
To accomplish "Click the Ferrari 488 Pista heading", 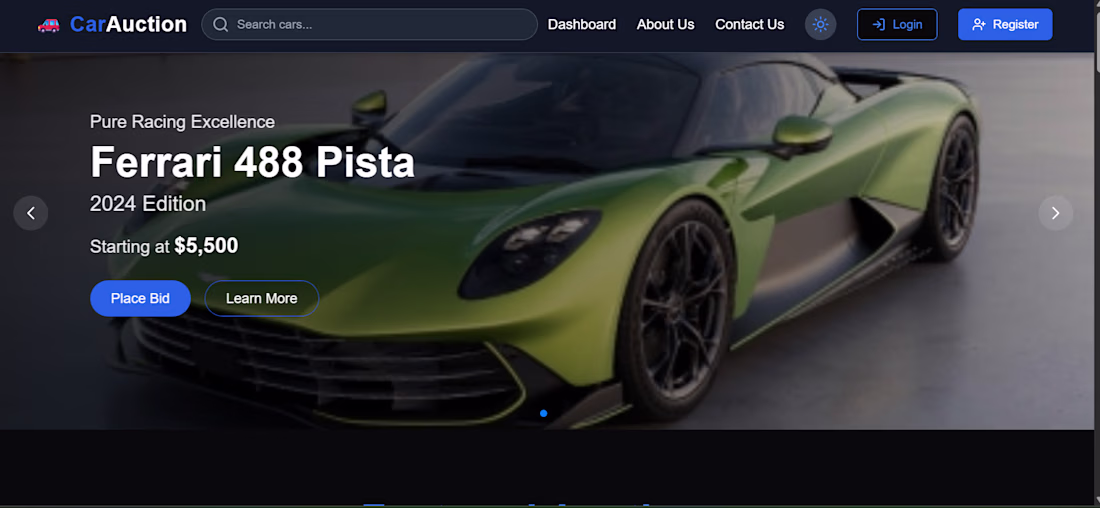I will click(x=253, y=162).
